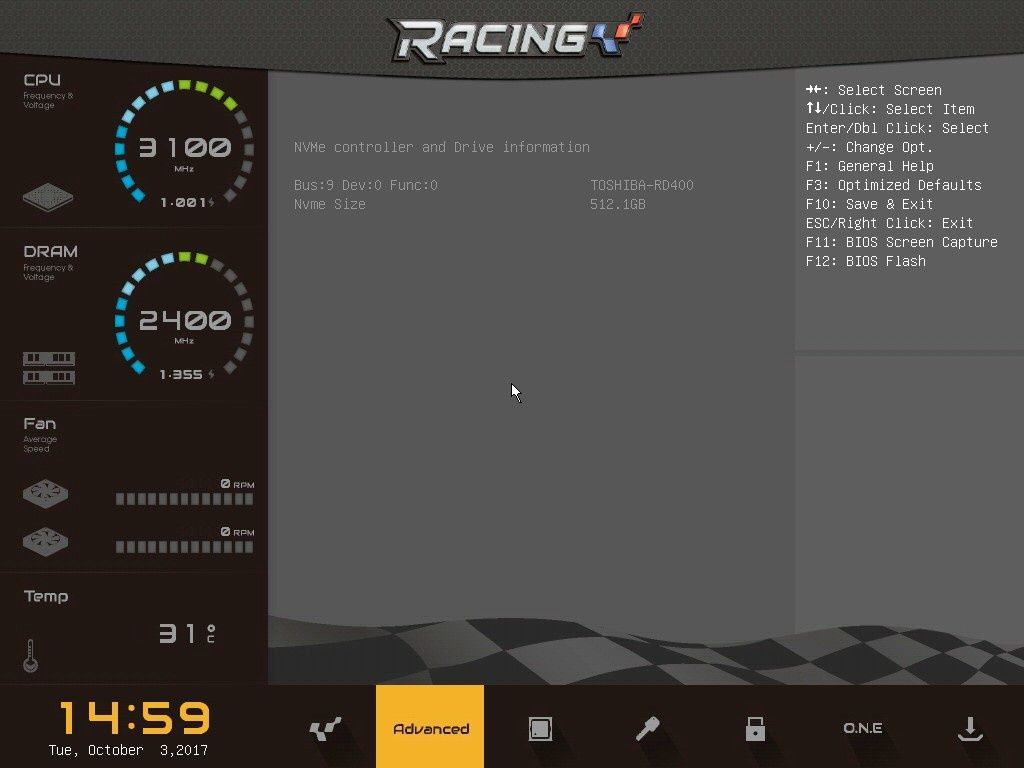Click the first fan icon
This screenshot has width=1024, height=768.
[x=45, y=494]
